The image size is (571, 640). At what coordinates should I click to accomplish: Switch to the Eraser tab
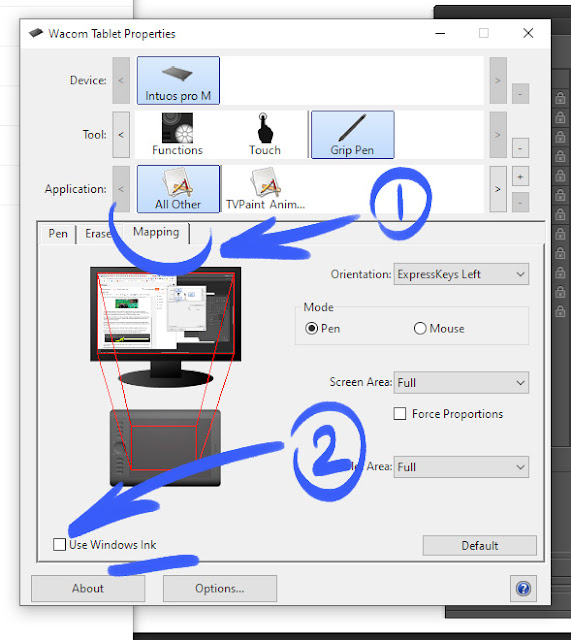(x=98, y=233)
